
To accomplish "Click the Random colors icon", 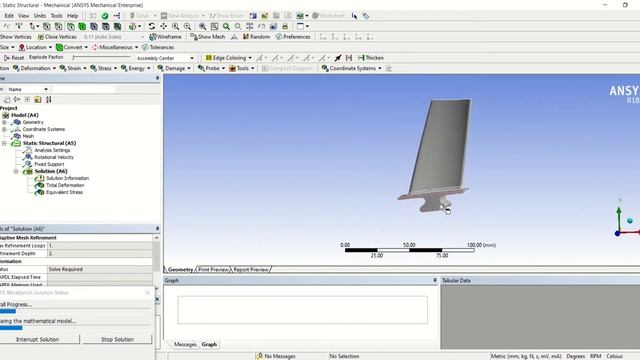I will [256, 37].
